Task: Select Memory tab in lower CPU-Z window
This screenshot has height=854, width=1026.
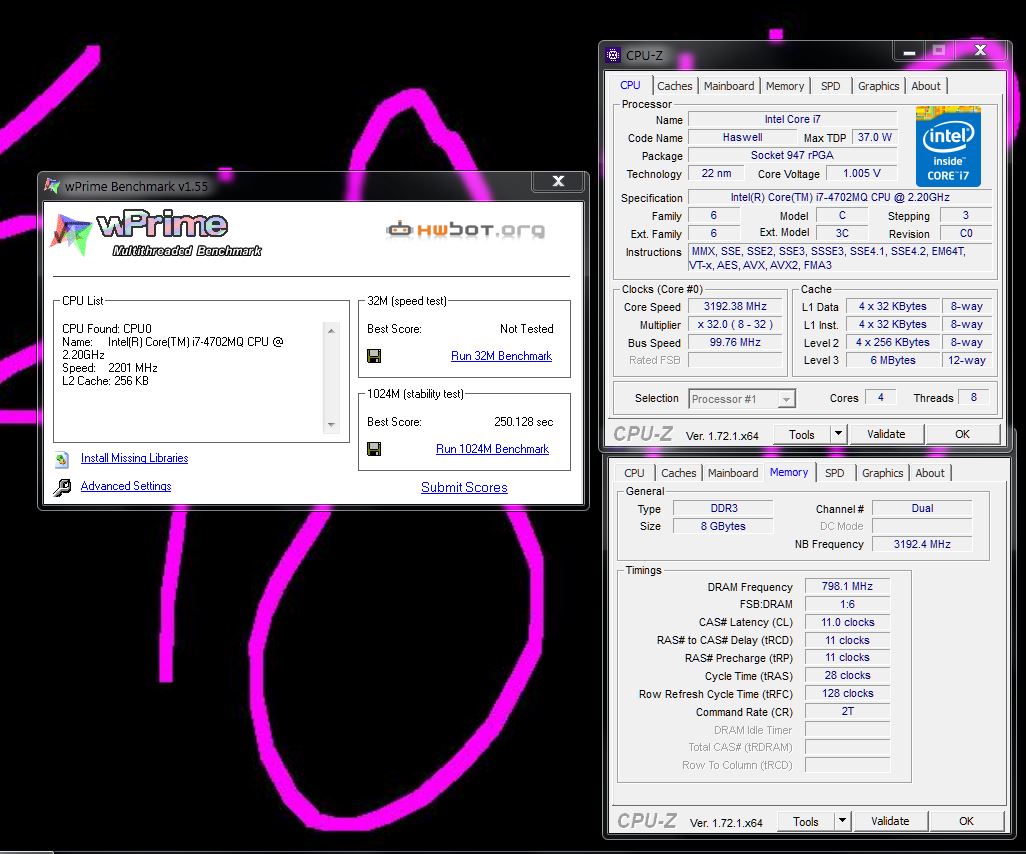Action: point(789,472)
